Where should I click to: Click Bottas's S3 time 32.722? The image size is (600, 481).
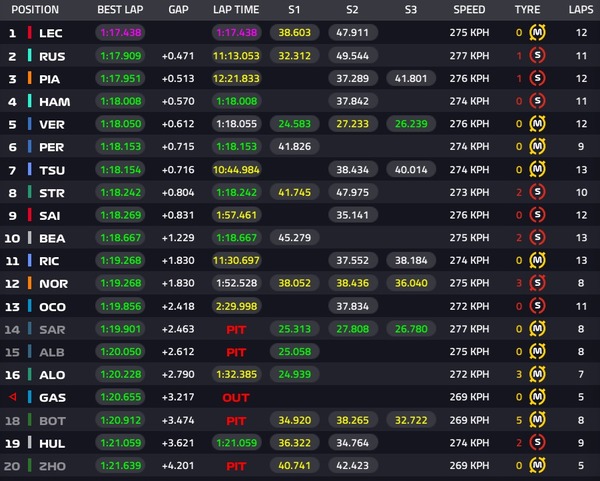411,420
